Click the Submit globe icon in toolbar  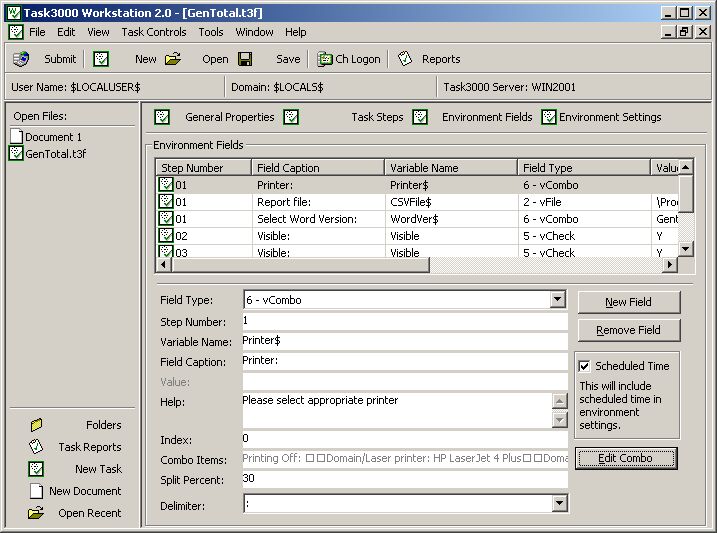(22, 59)
